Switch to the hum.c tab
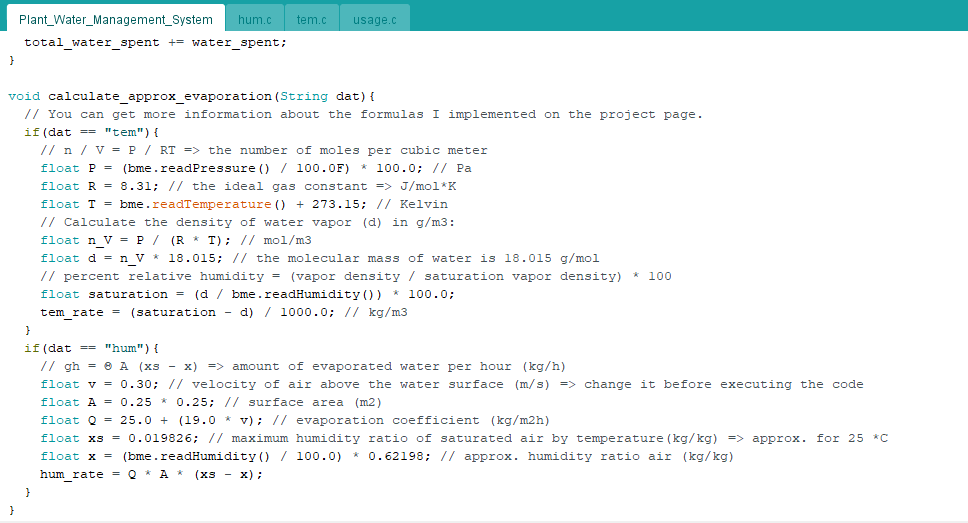968x523 pixels. pyautogui.click(x=254, y=19)
